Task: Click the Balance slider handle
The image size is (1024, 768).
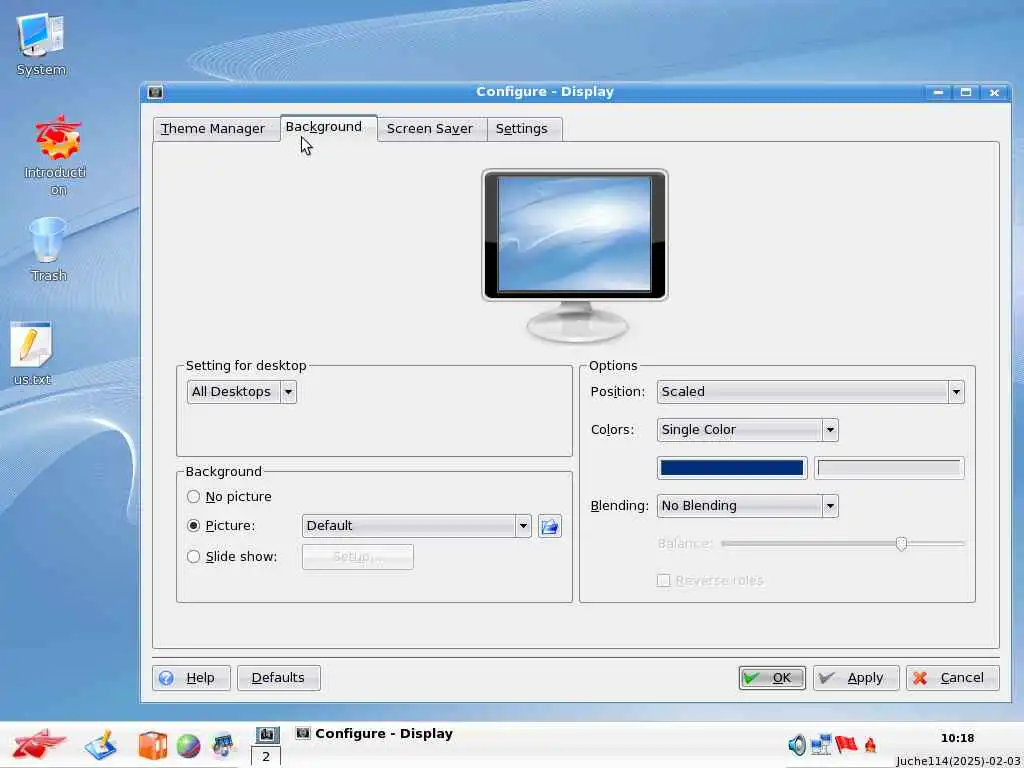Action: coord(901,543)
